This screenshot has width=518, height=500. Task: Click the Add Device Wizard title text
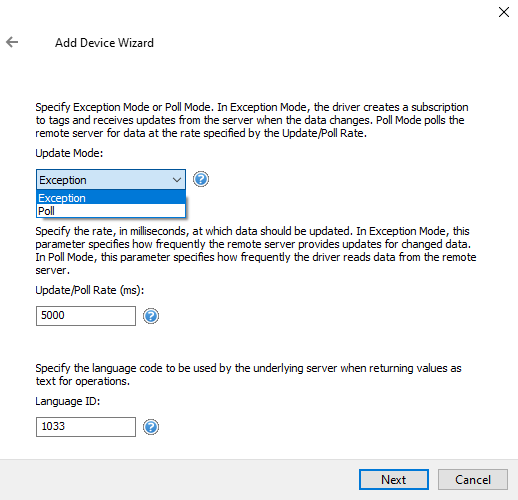104,43
